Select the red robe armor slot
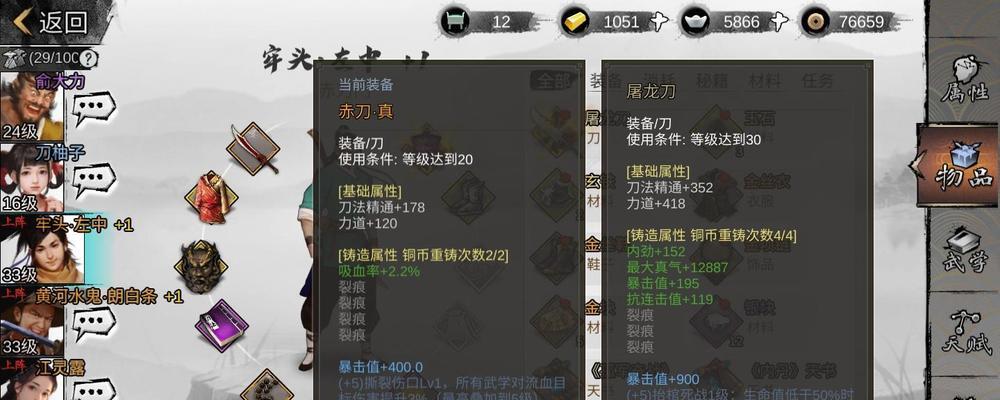The width and height of the screenshot is (1000, 400). click(211, 197)
